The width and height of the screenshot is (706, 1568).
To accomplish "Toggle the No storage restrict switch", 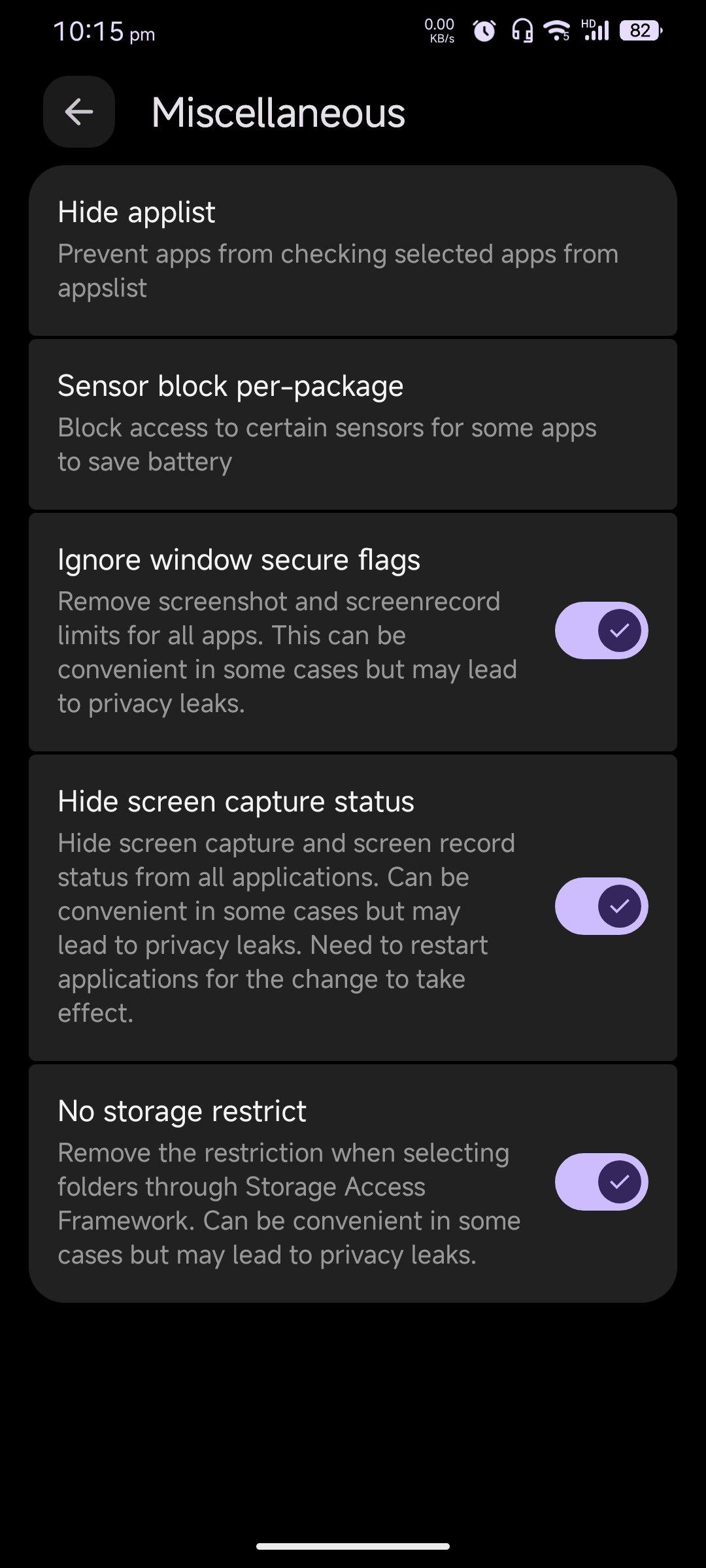I will click(601, 1182).
